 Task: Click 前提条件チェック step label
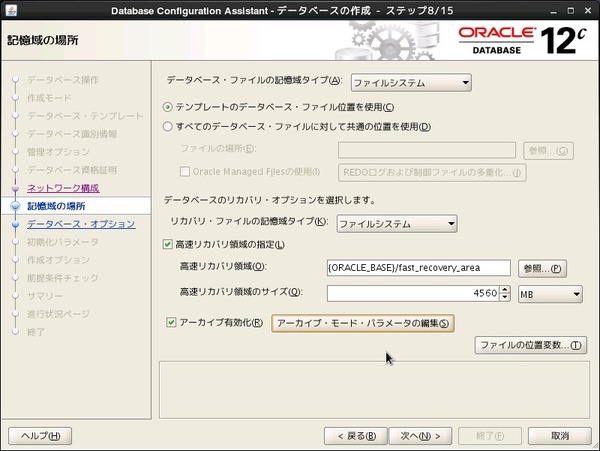pyautogui.click(x=63, y=278)
